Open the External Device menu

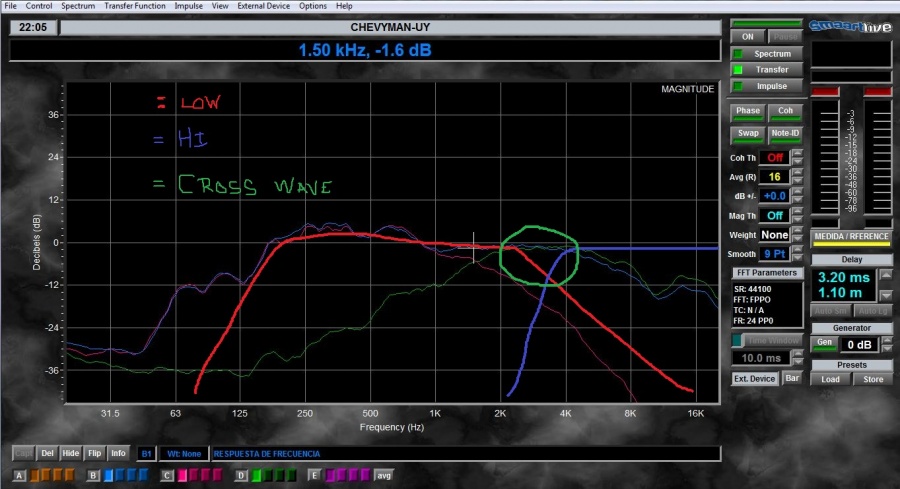coord(264,6)
